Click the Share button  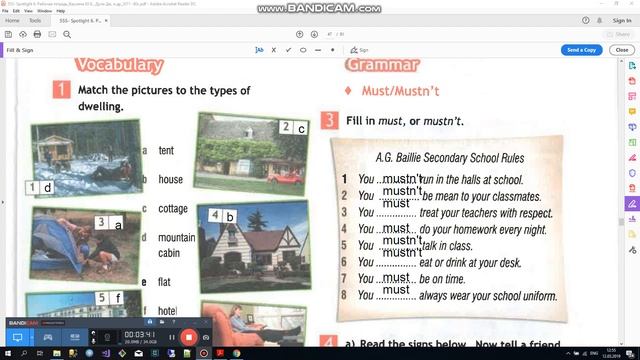click(x=619, y=35)
